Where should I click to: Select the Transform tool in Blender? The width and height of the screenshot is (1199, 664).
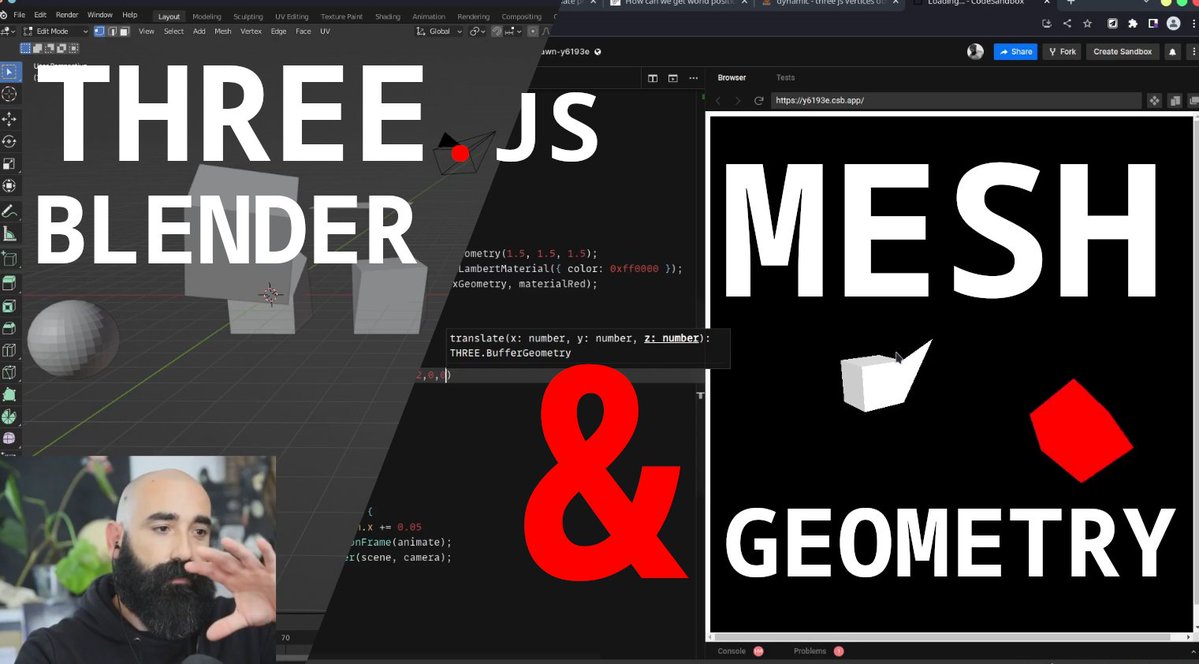click(x=9, y=186)
